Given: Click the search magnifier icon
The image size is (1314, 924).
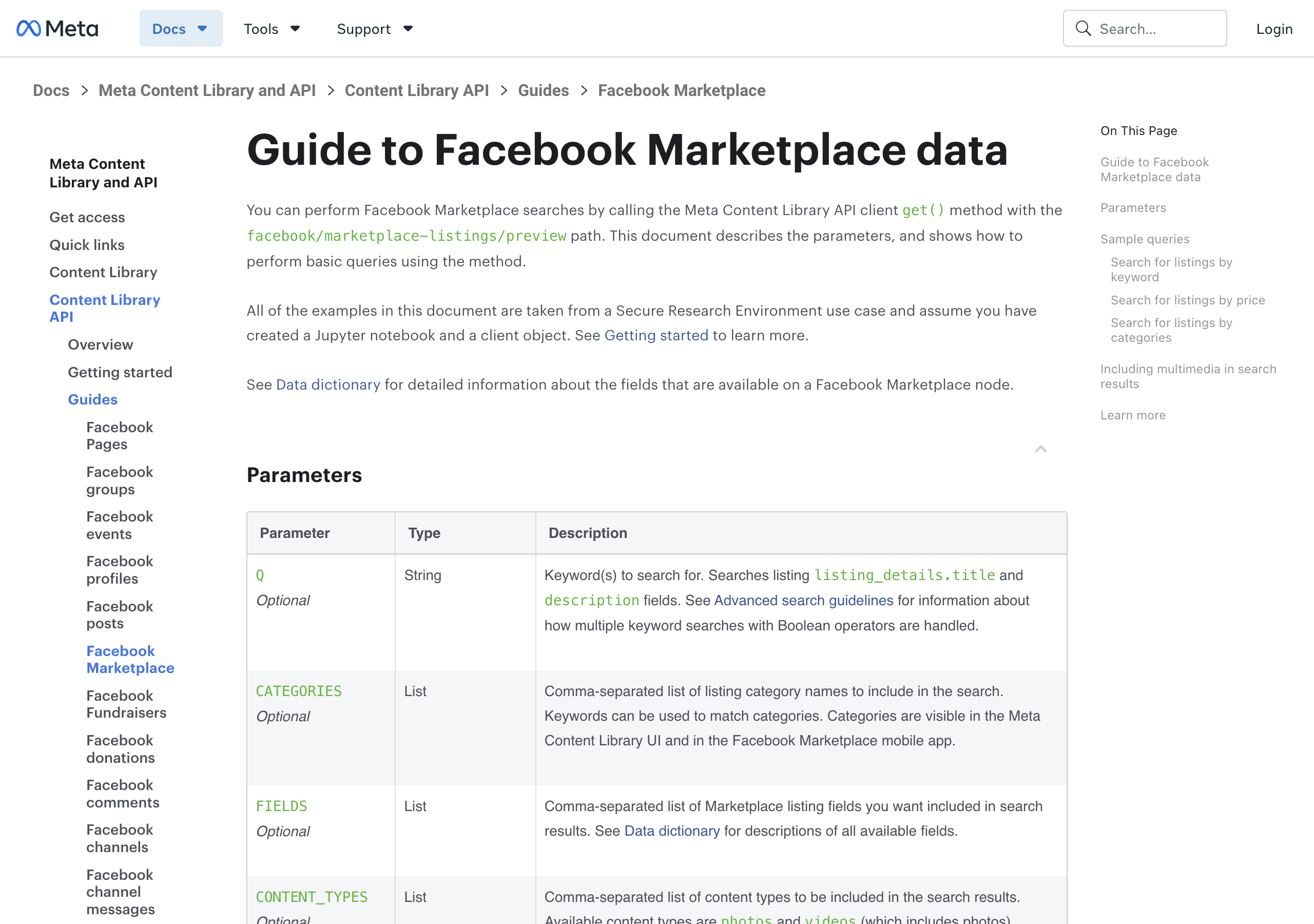Looking at the screenshot, I should [x=1083, y=29].
